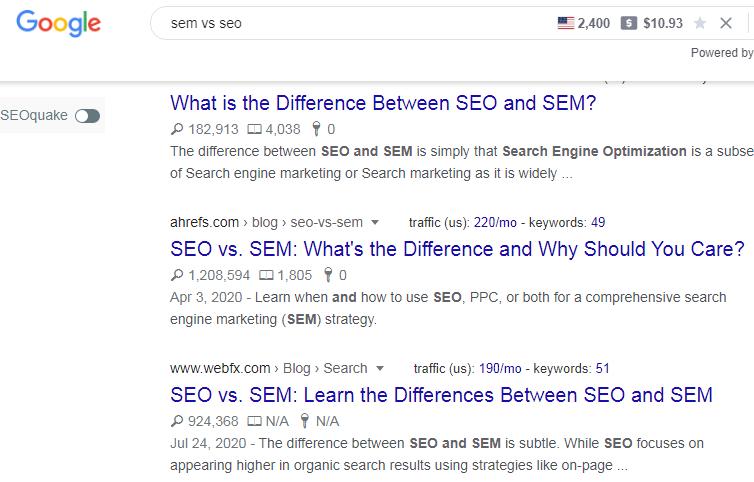Click the book icon beside 4,038
The image size is (754, 482).
pyautogui.click(x=254, y=129)
